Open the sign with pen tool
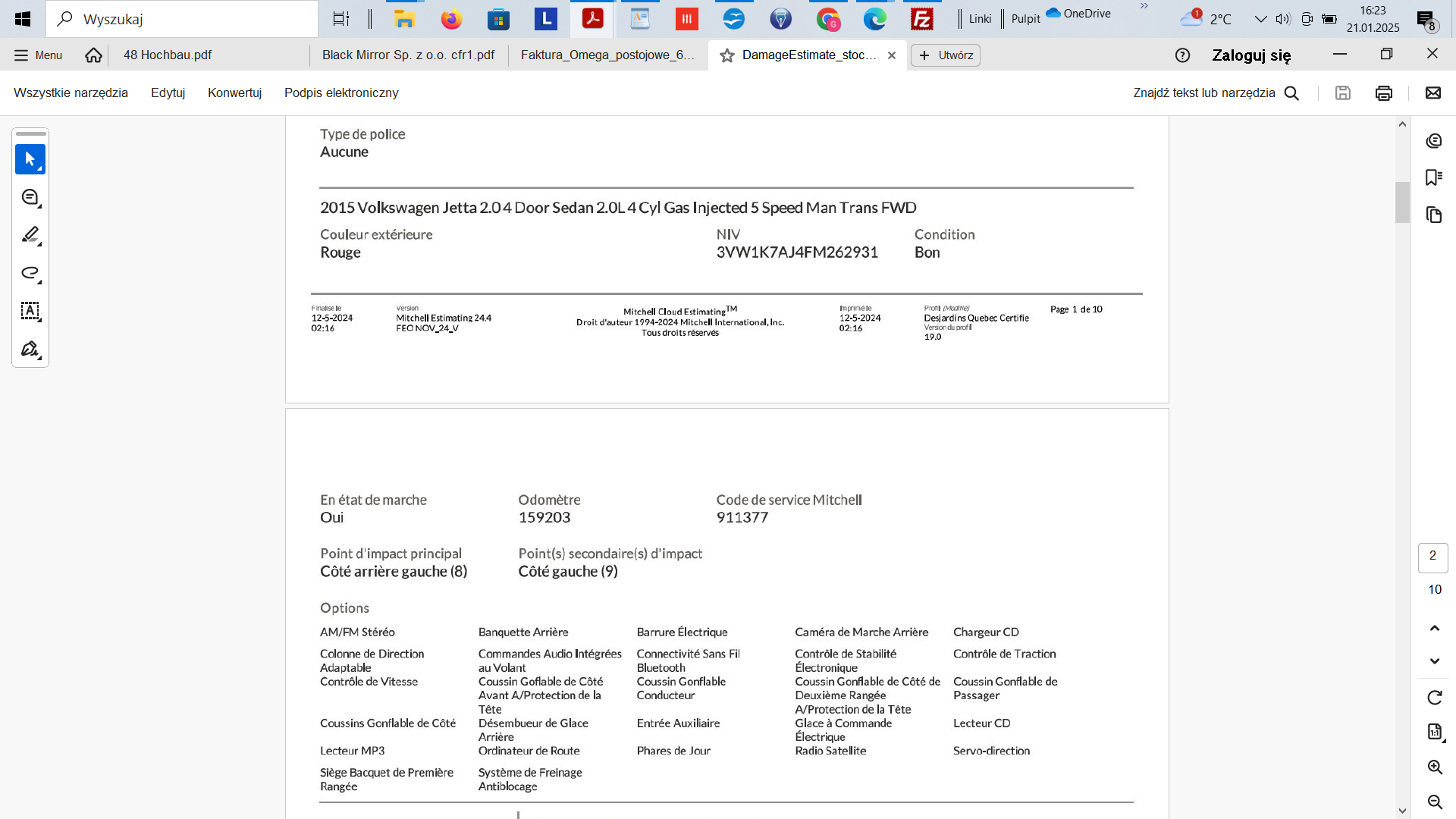The width and height of the screenshot is (1456, 819). pos(30,349)
